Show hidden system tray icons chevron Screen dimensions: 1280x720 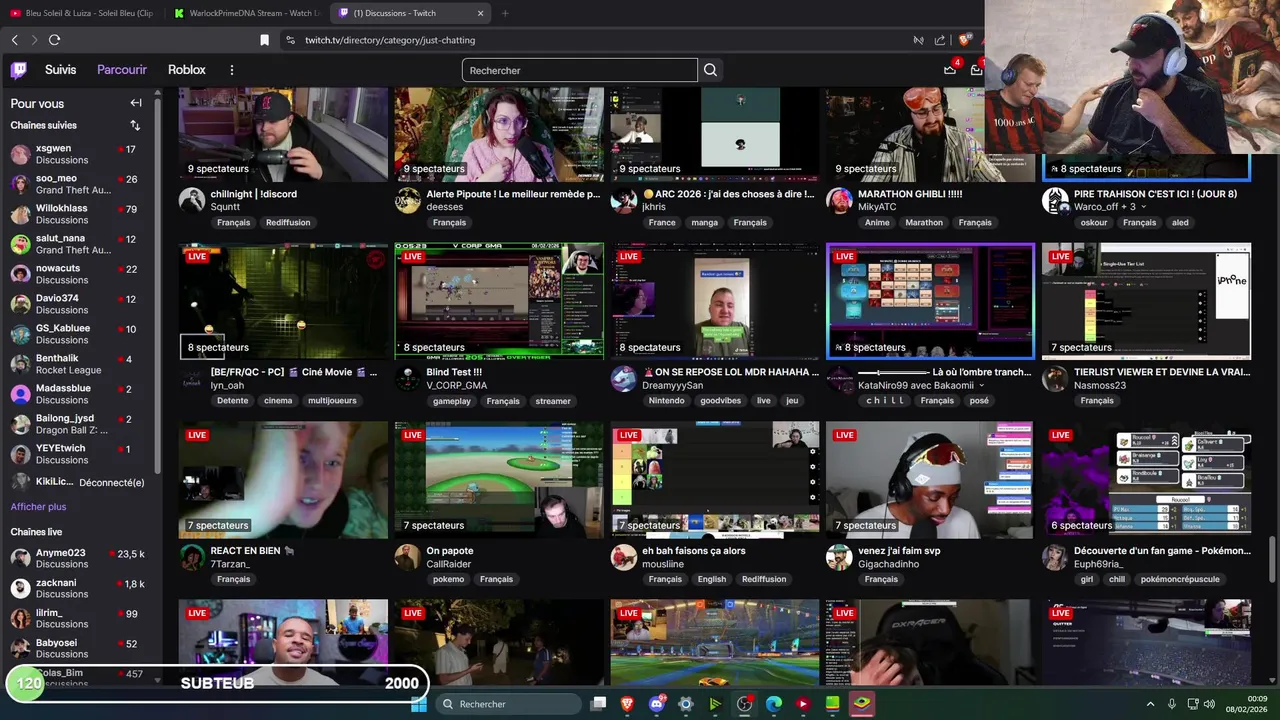tap(1150, 704)
